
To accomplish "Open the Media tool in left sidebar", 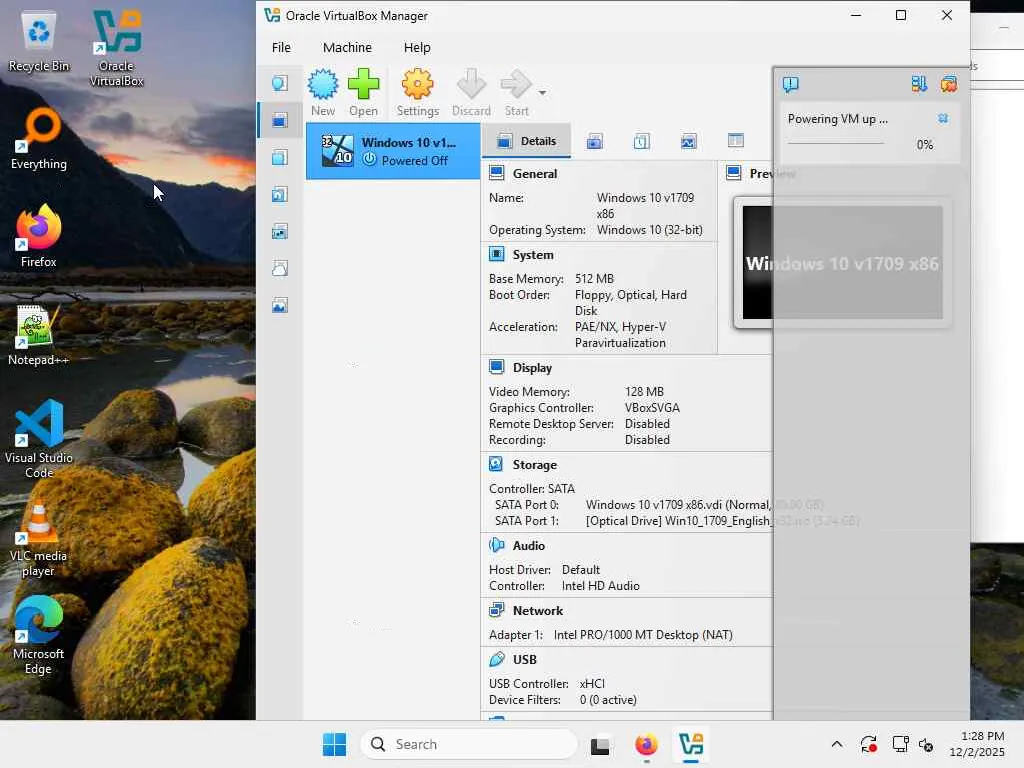I will [x=280, y=194].
